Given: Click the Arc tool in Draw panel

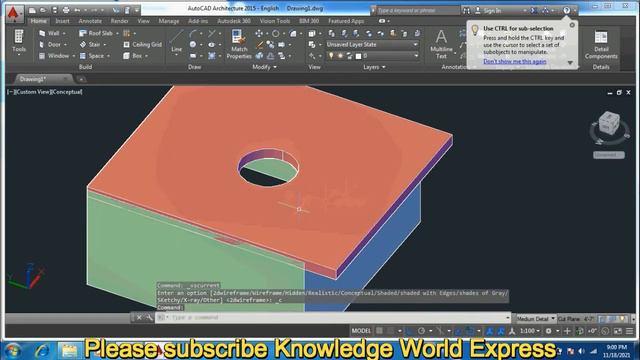Looking at the screenshot, I should [x=193, y=33].
